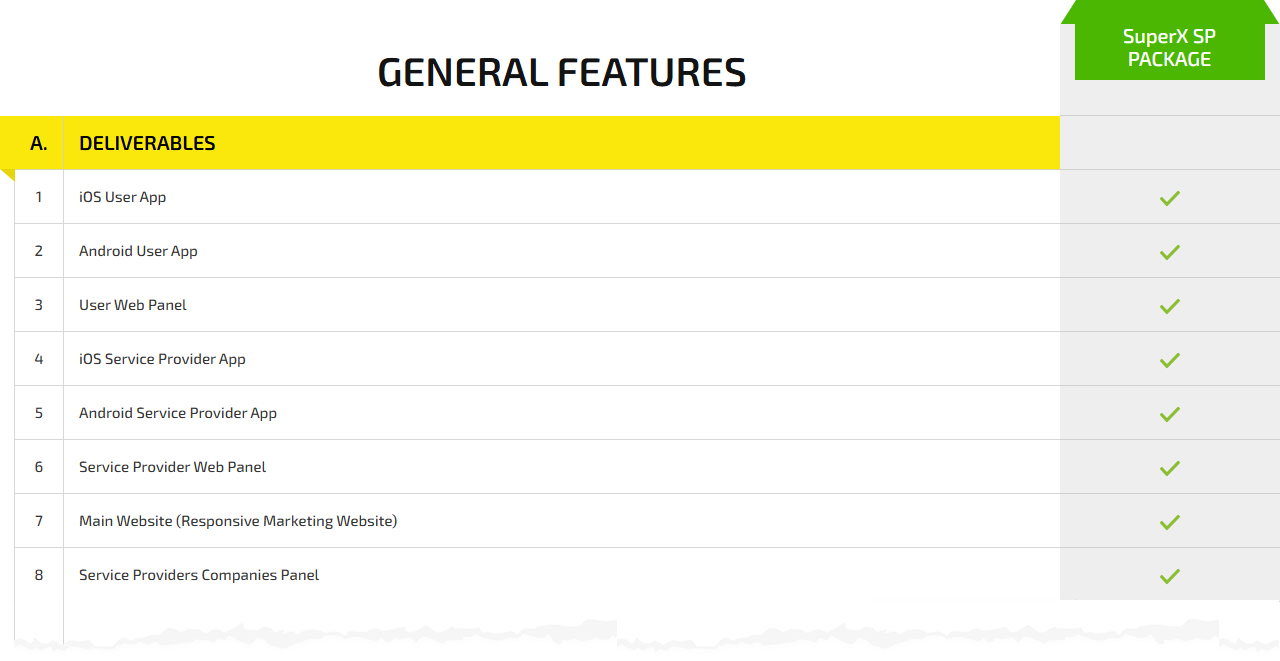Click the checkmark in User Web Panel row

pyautogui.click(x=1170, y=306)
